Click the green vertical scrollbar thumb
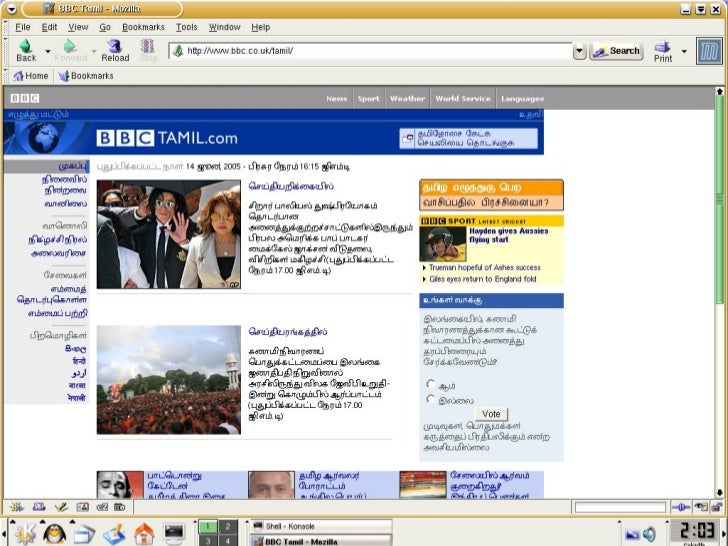Image resolution: width=728 pixels, height=546 pixels. 719,200
